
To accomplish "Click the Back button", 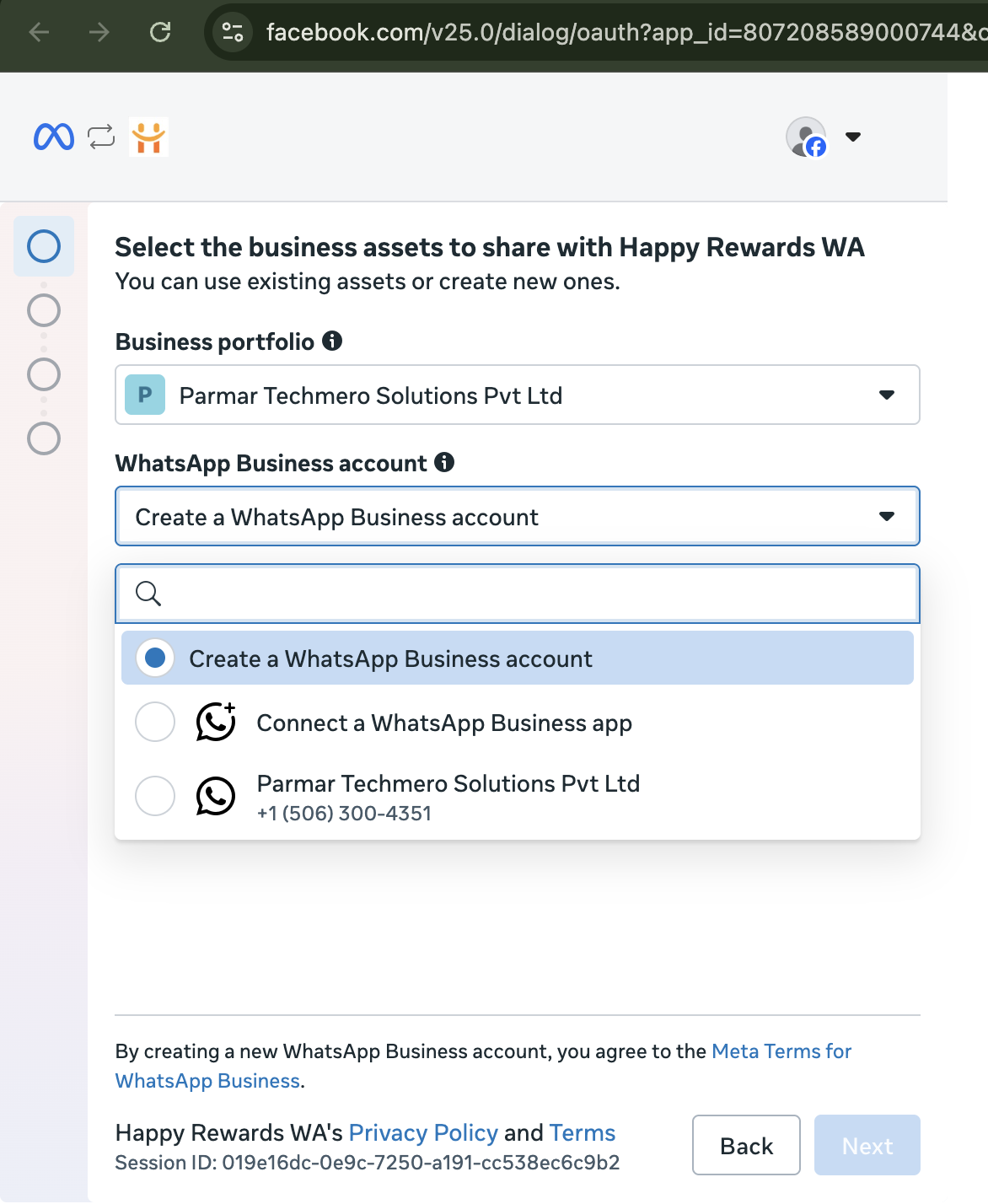I will coord(746,1145).
